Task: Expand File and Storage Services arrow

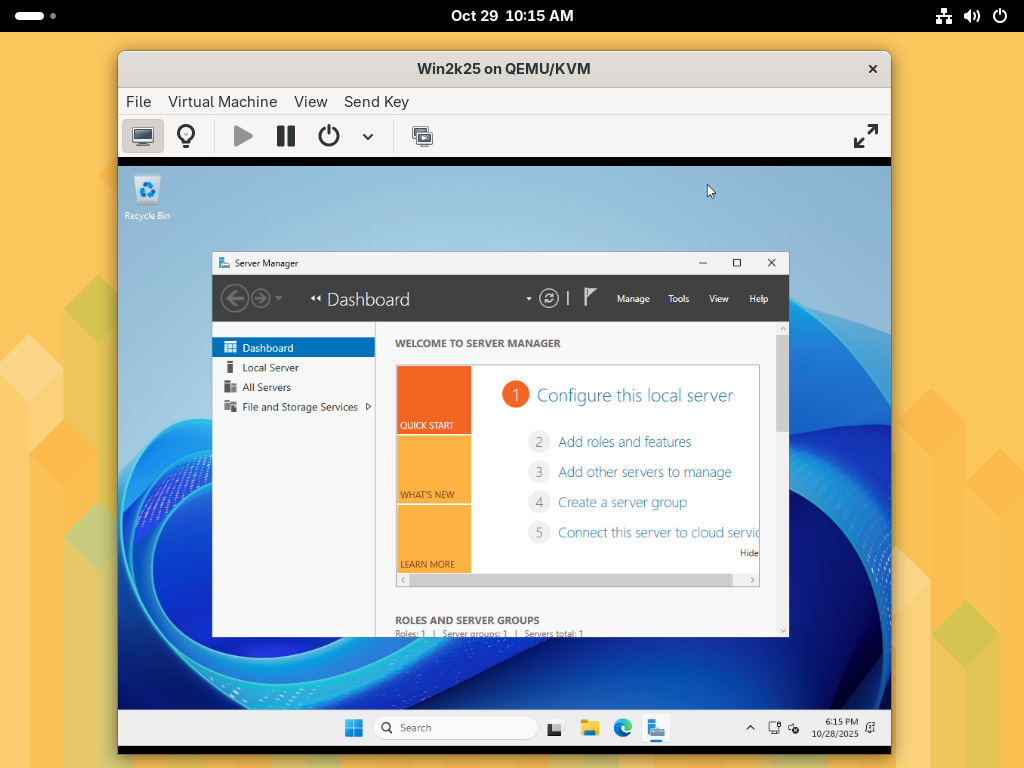Action: coord(368,407)
